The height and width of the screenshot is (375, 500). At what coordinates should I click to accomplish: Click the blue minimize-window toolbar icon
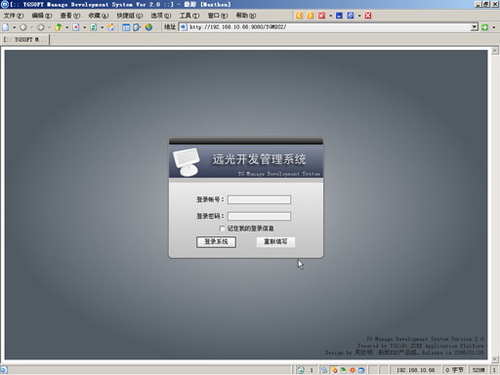[339, 16]
